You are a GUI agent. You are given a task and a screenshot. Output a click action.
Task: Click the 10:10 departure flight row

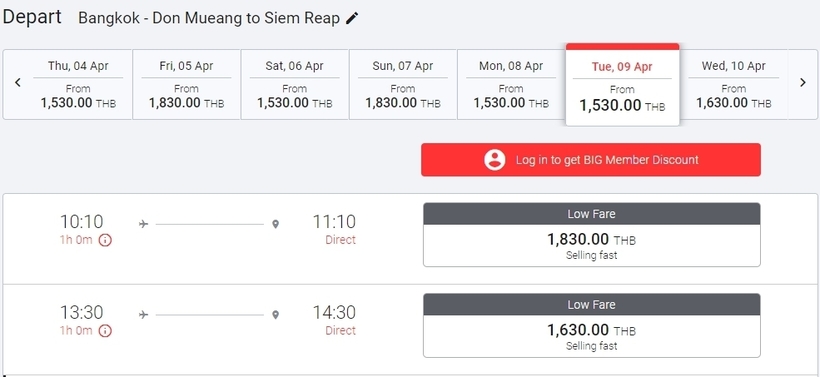[x=410, y=239]
